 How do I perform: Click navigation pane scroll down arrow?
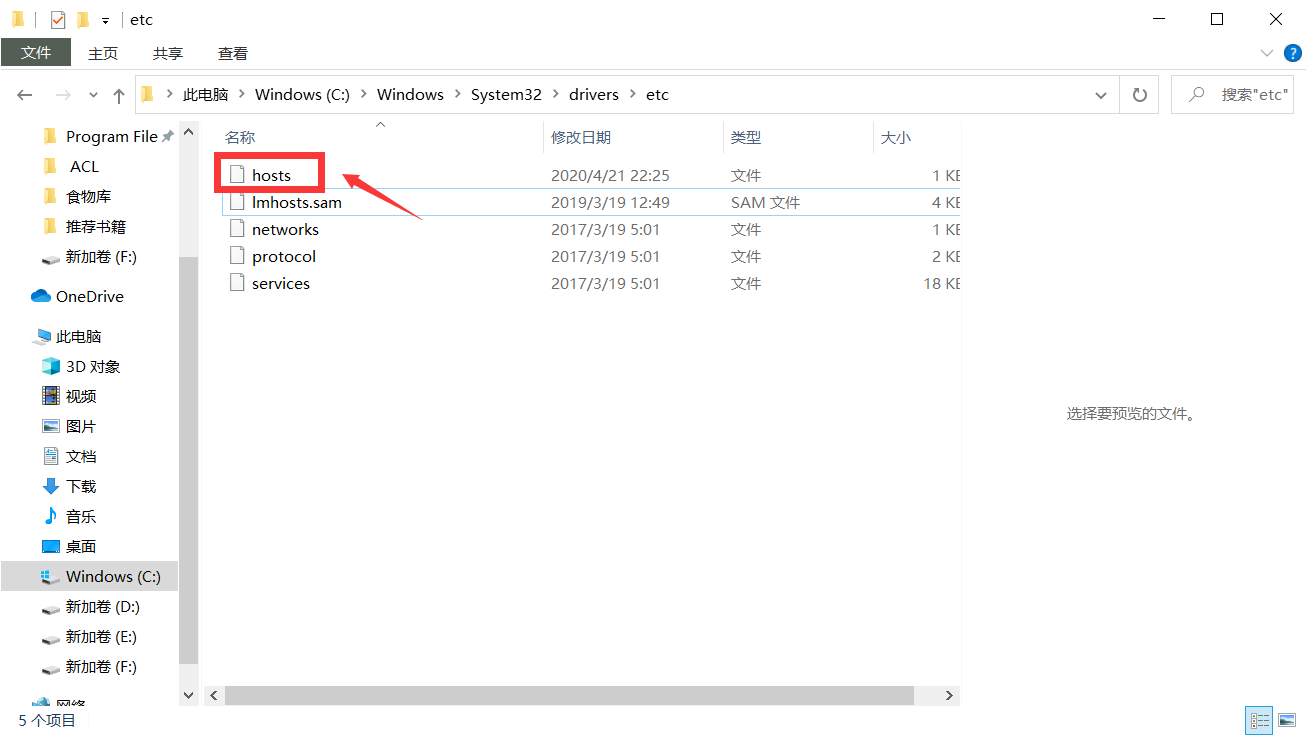189,694
